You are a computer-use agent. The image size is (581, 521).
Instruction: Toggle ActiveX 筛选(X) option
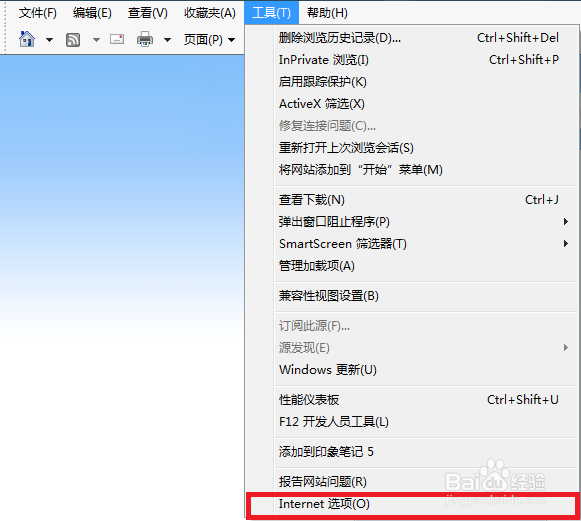412,104
